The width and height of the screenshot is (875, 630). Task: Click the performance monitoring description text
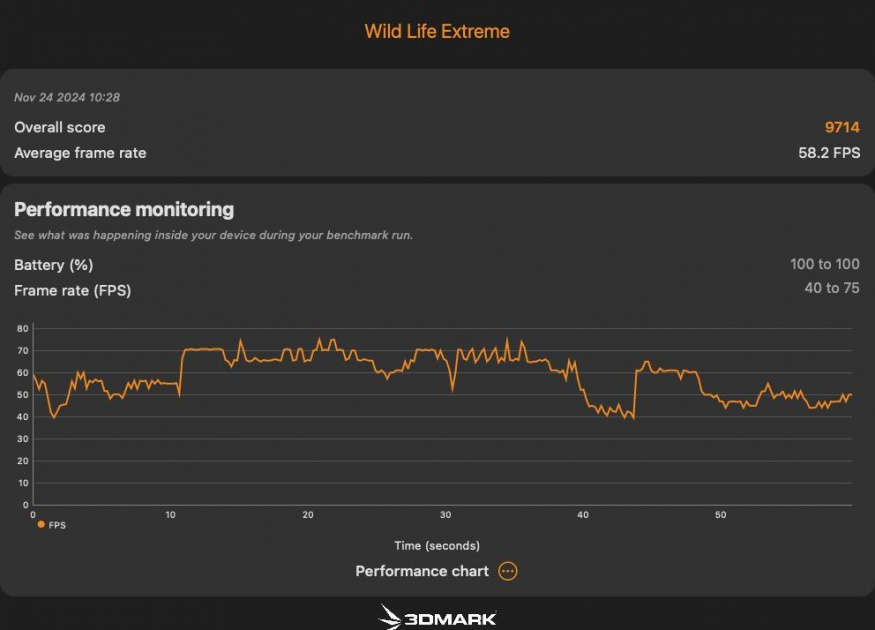click(x=213, y=235)
